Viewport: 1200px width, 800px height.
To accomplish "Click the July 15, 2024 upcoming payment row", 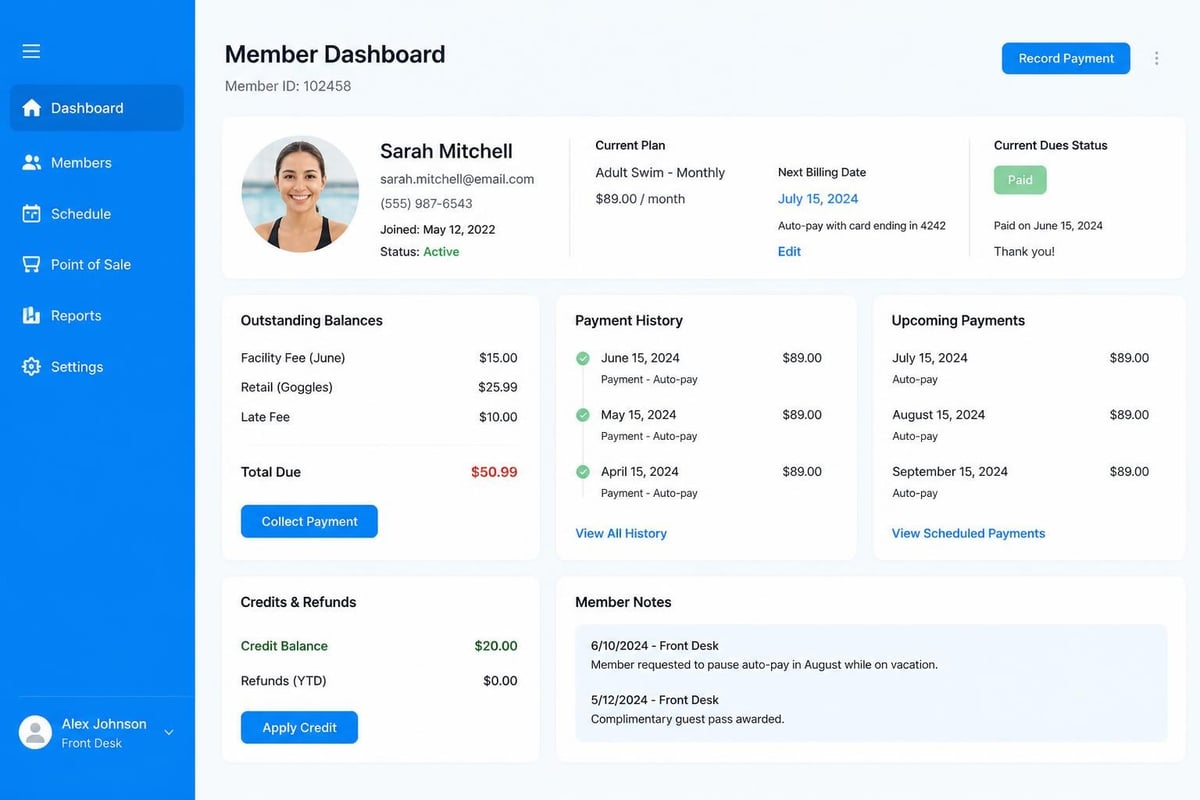I will click(1020, 368).
